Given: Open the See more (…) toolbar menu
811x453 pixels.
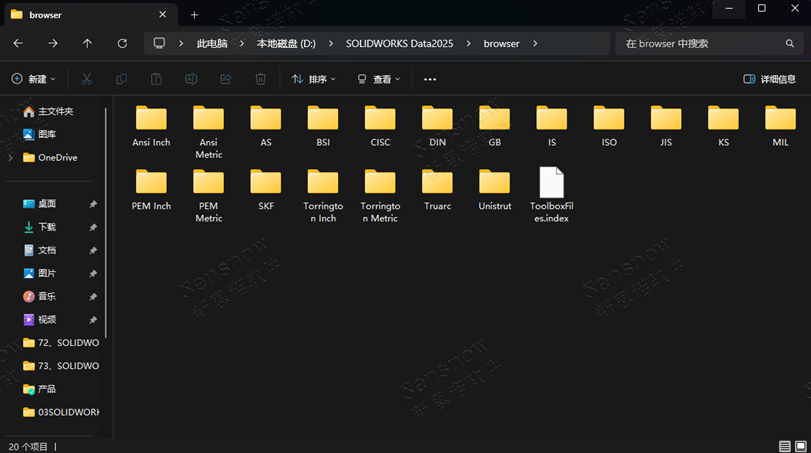Looking at the screenshot, I should (430, 79).
